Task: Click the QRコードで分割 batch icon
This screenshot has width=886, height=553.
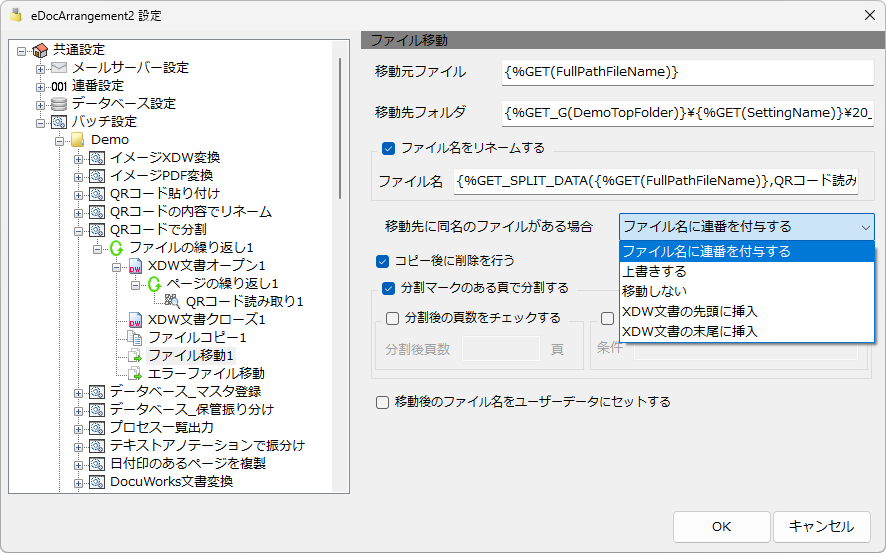Action: (x=97, y=230)
